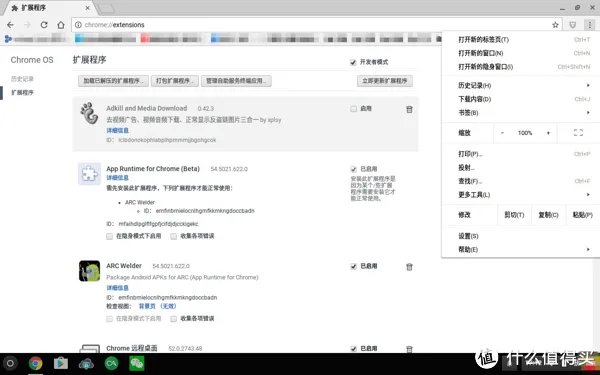Disable ARC Welder via 已启用 checkbox
This screenshot has height=375, width=600.
pyautogui.click(x=353, y=266)
